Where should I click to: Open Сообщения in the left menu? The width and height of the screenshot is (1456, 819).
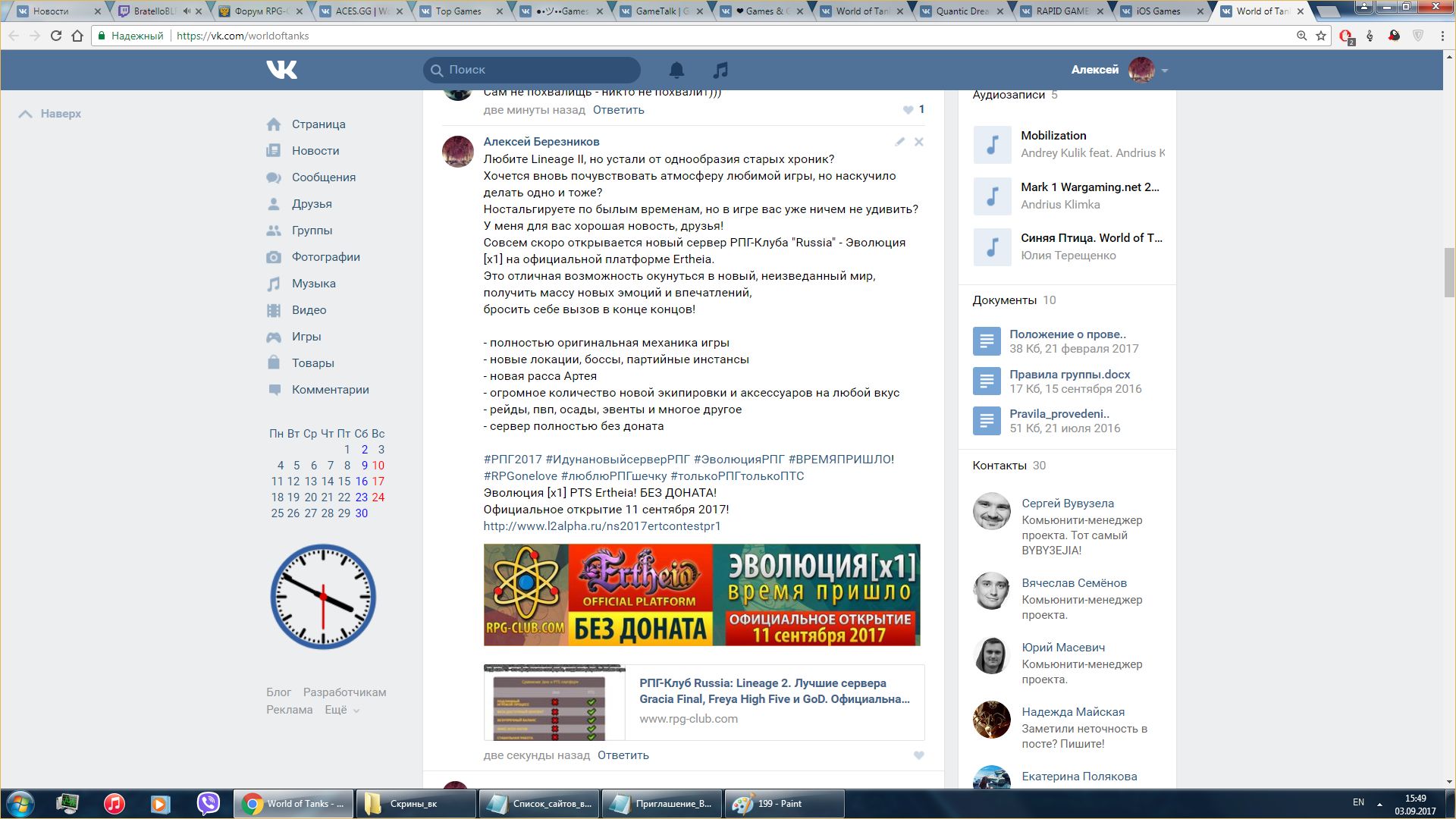(x=324, y=177)
